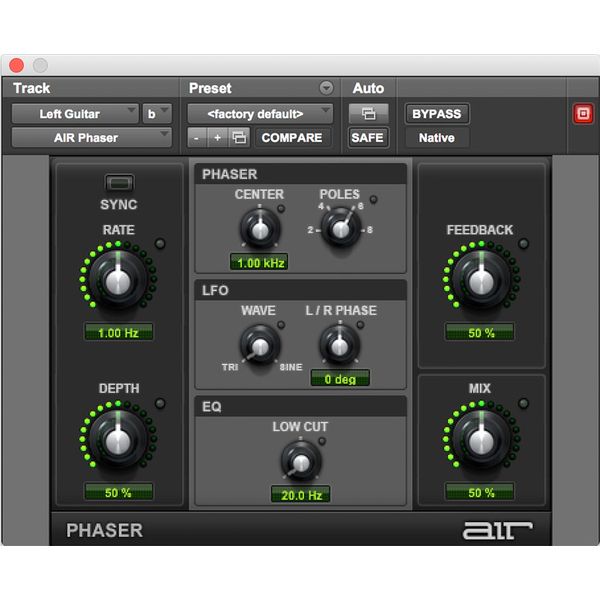Set POLES to 4 marker
600x600 pixels.
pos(321,206)
